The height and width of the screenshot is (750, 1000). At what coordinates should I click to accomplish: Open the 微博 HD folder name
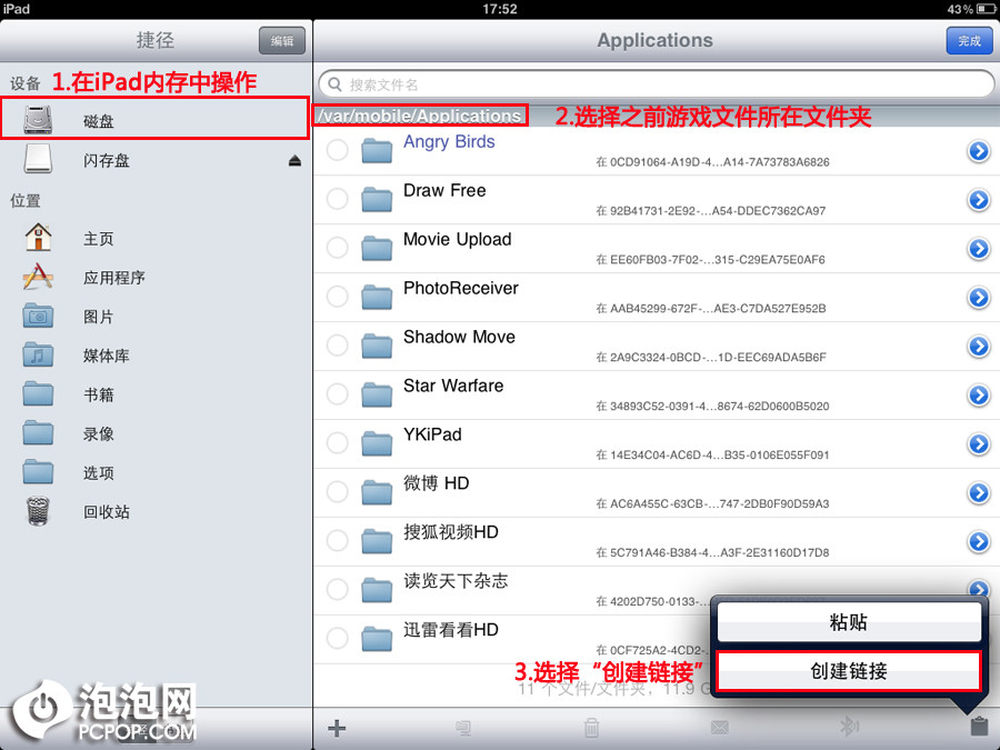436,483
